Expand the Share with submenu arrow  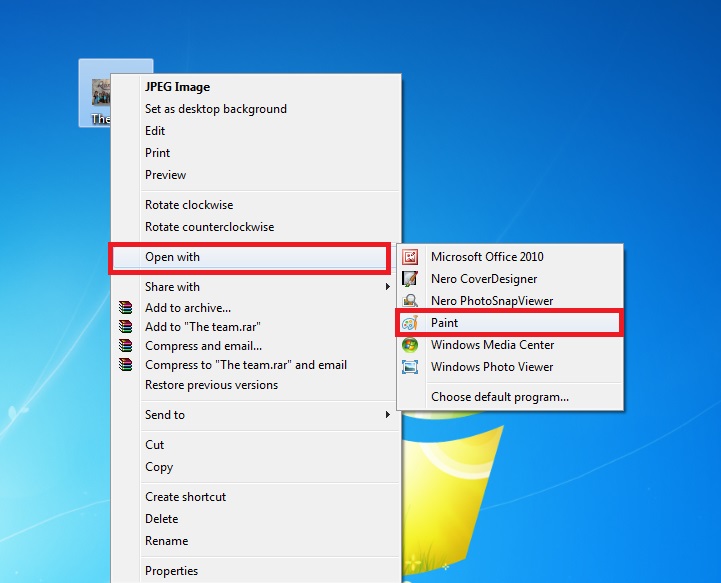click(x=388, y=287)
